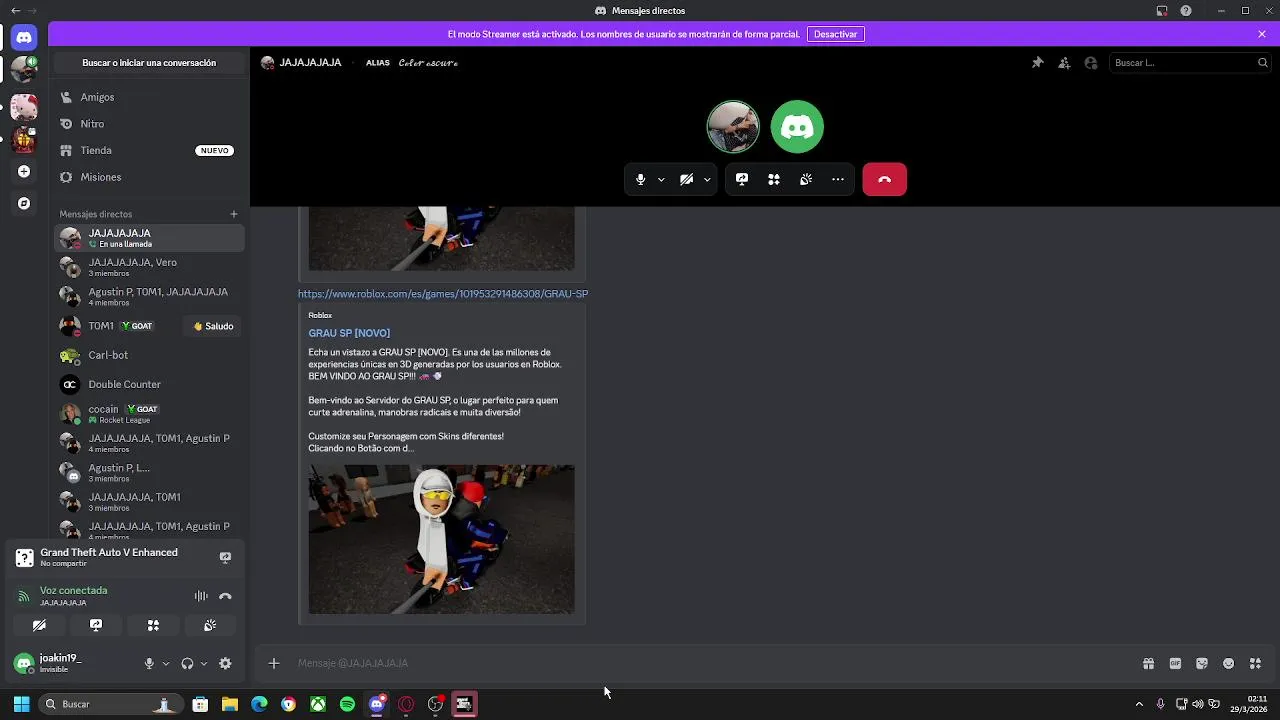Deafen with the headphones icon
The image size is (1280, 720).
[x=187, y=663]
